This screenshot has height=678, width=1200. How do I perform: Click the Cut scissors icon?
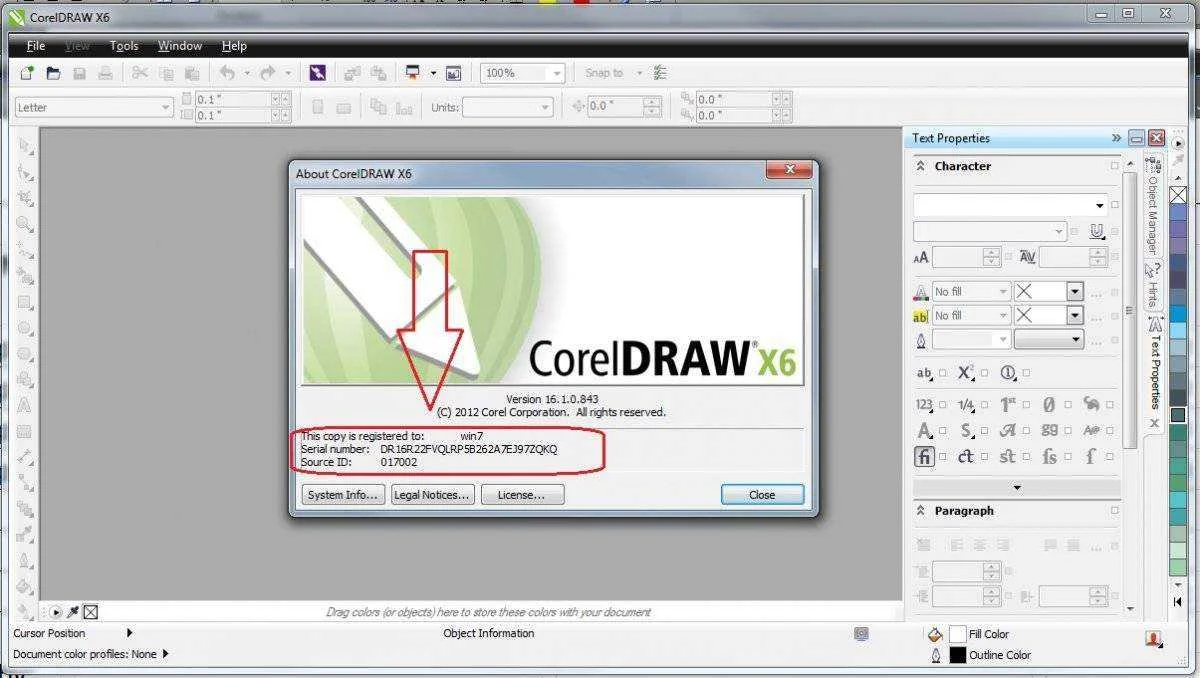[140, 73]
